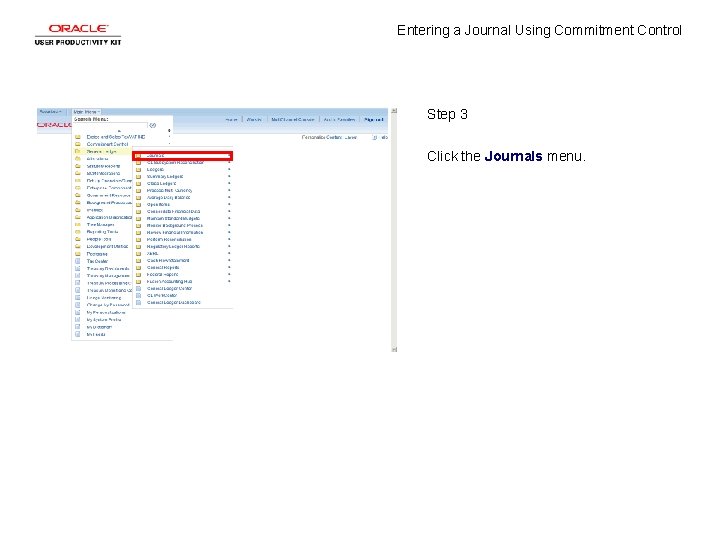720x540 pixels.
Task: Click the Commitment Control folder icon
Action: click(x=78, y=144)
